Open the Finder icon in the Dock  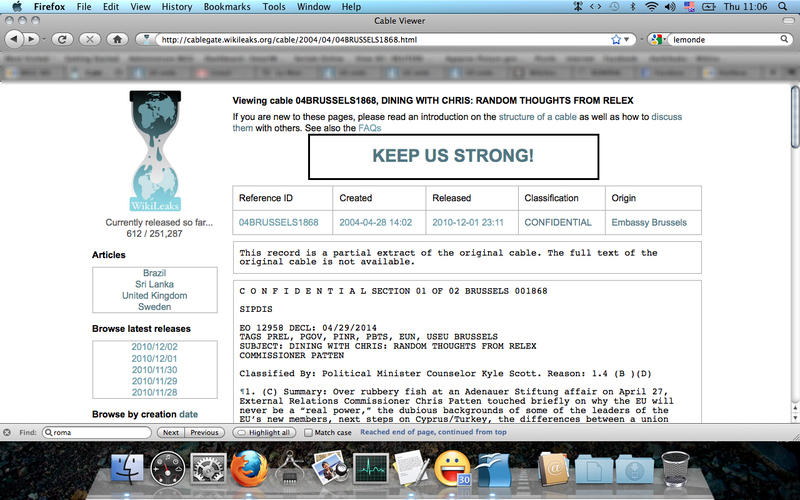pos(128,468)
